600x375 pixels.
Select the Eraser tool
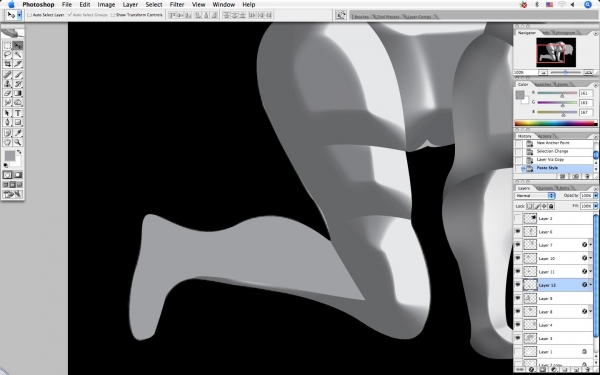pyautogui.click(x=7, y=93)
